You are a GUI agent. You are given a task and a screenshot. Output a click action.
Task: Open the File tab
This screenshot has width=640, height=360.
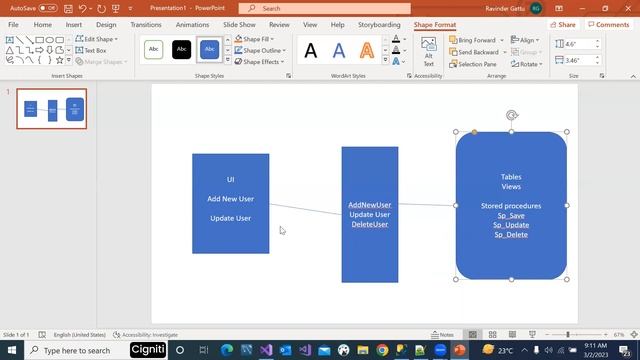click(13, 24)
